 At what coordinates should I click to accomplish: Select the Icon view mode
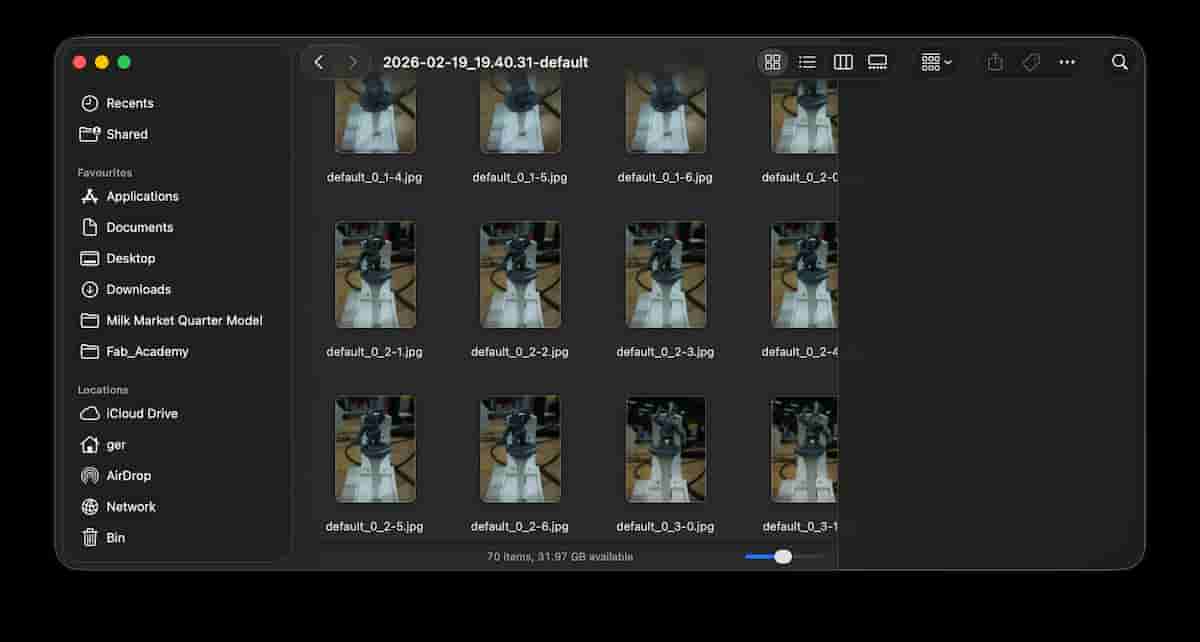(x=772, y=61)
